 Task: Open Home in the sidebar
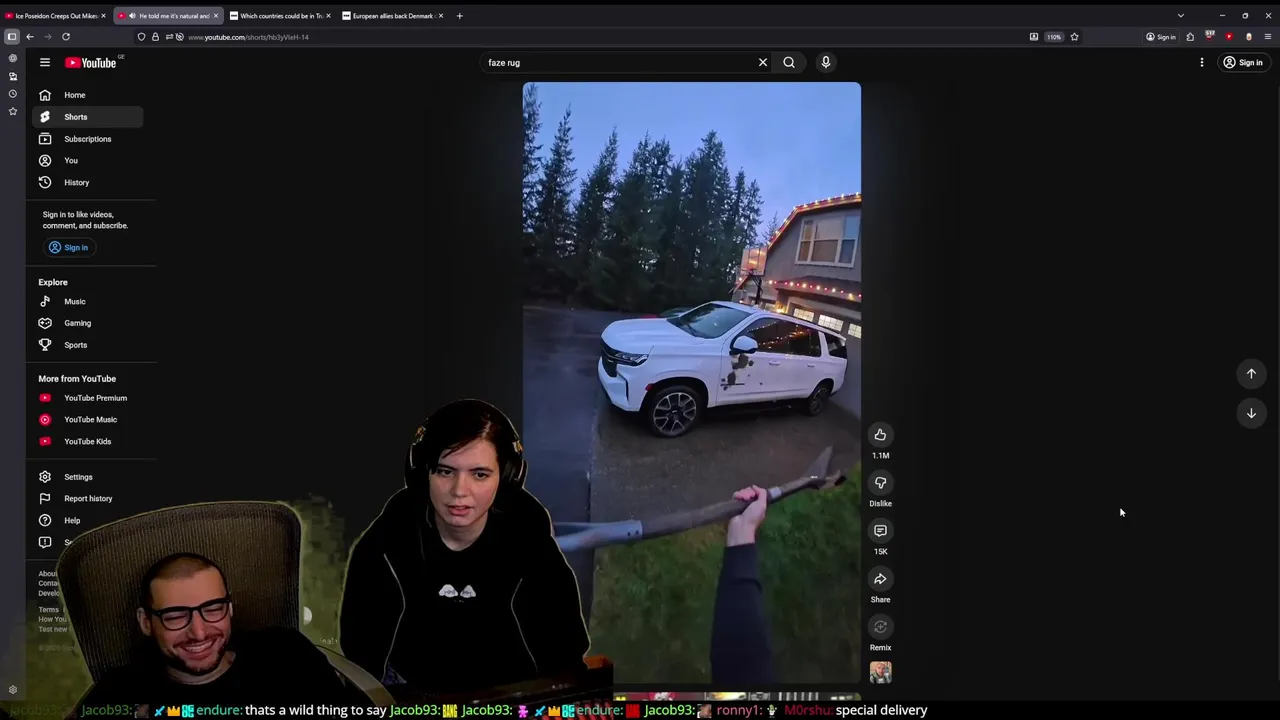coord(87,95)
